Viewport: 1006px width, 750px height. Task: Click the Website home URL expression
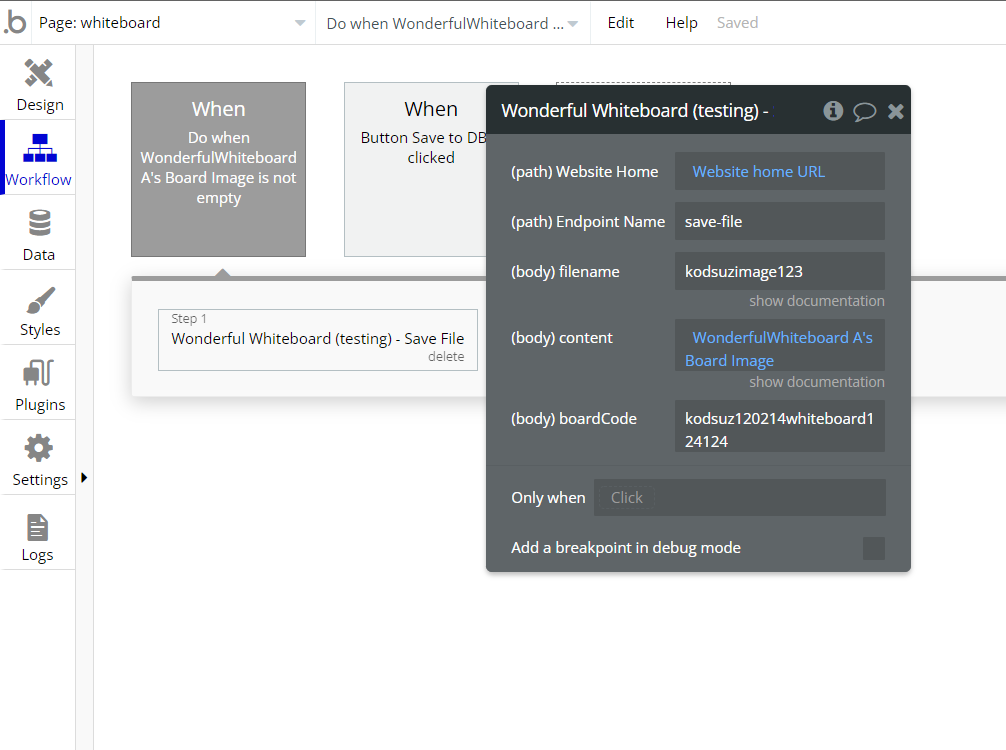point(758,172)
